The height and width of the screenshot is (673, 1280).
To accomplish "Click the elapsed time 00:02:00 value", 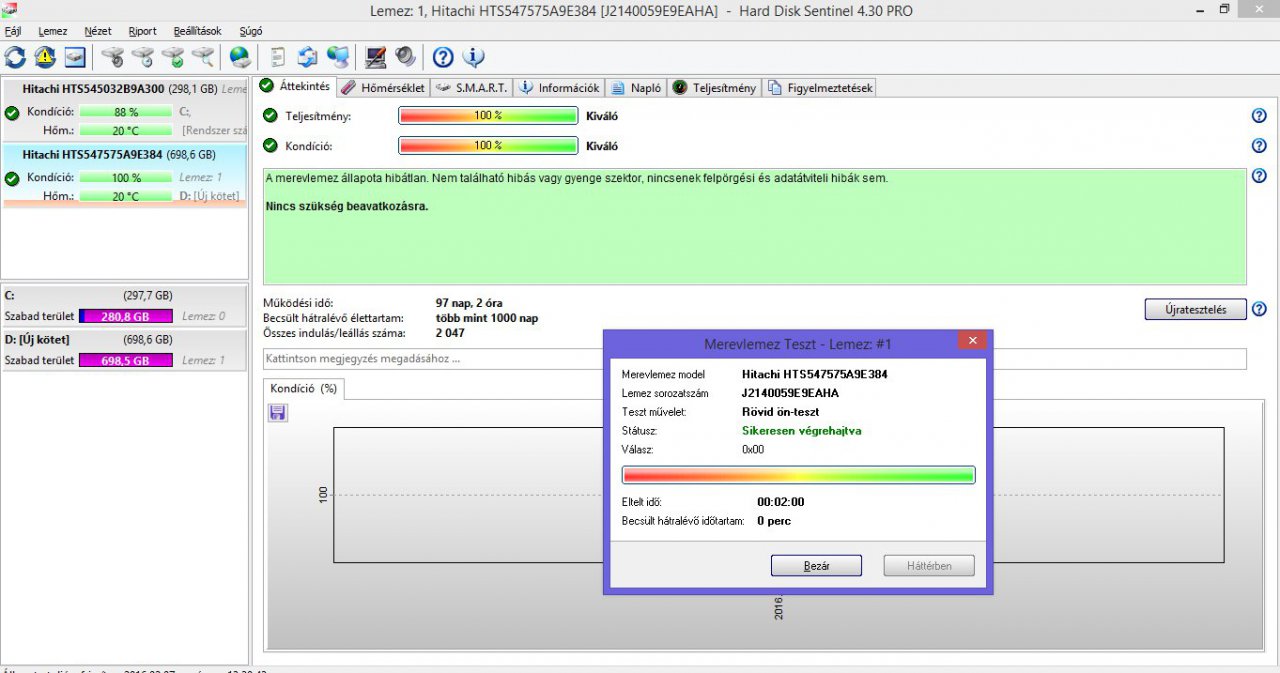I will 781,502.
